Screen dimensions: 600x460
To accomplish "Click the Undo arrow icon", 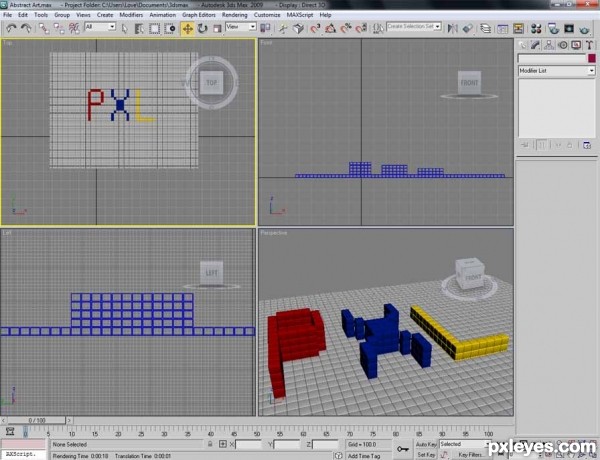I will coord(11,28).
